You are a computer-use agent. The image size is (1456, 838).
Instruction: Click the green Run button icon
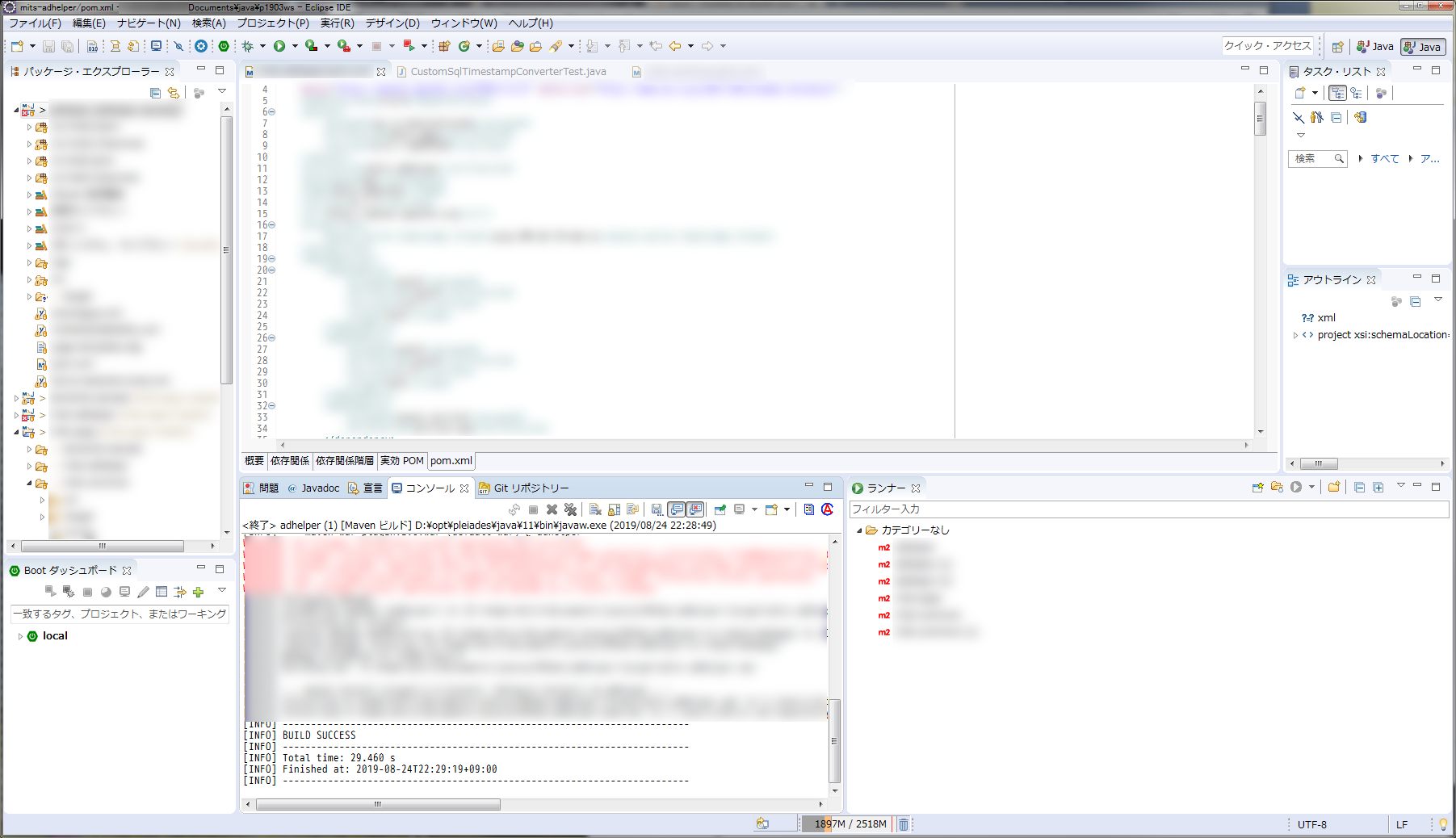[279, 46]
